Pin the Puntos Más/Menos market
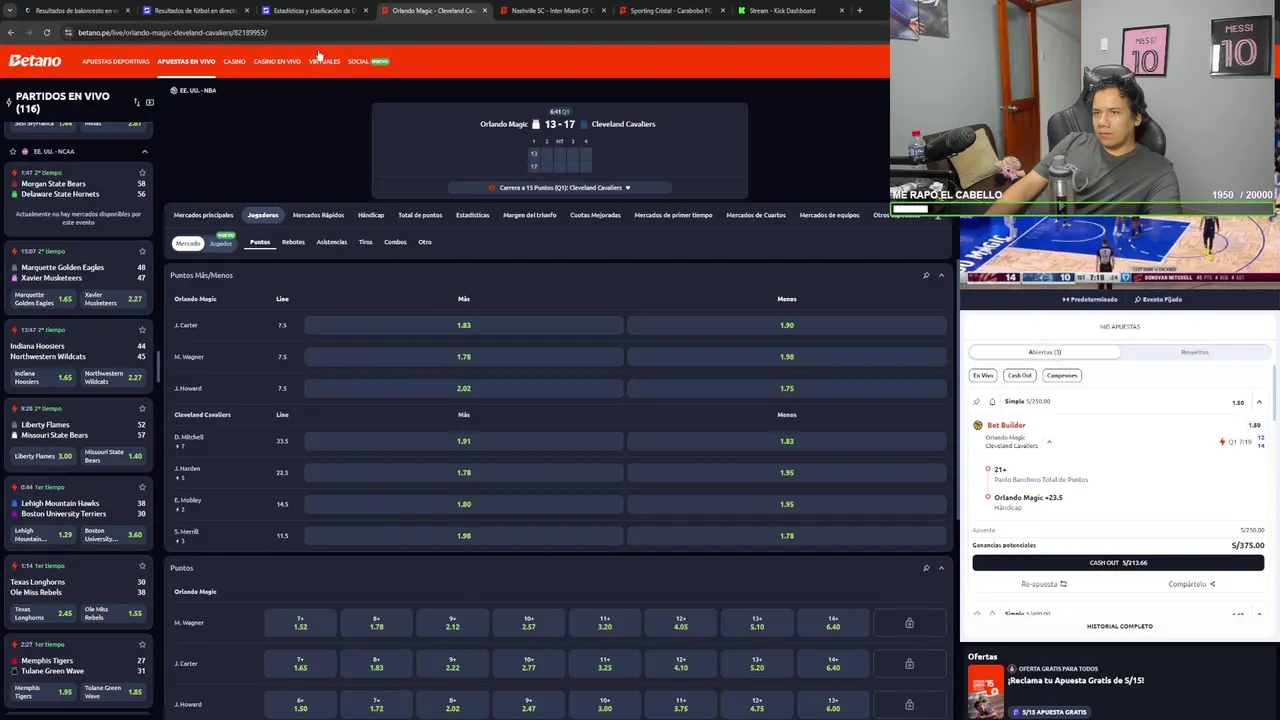 (x=926, y=275)
